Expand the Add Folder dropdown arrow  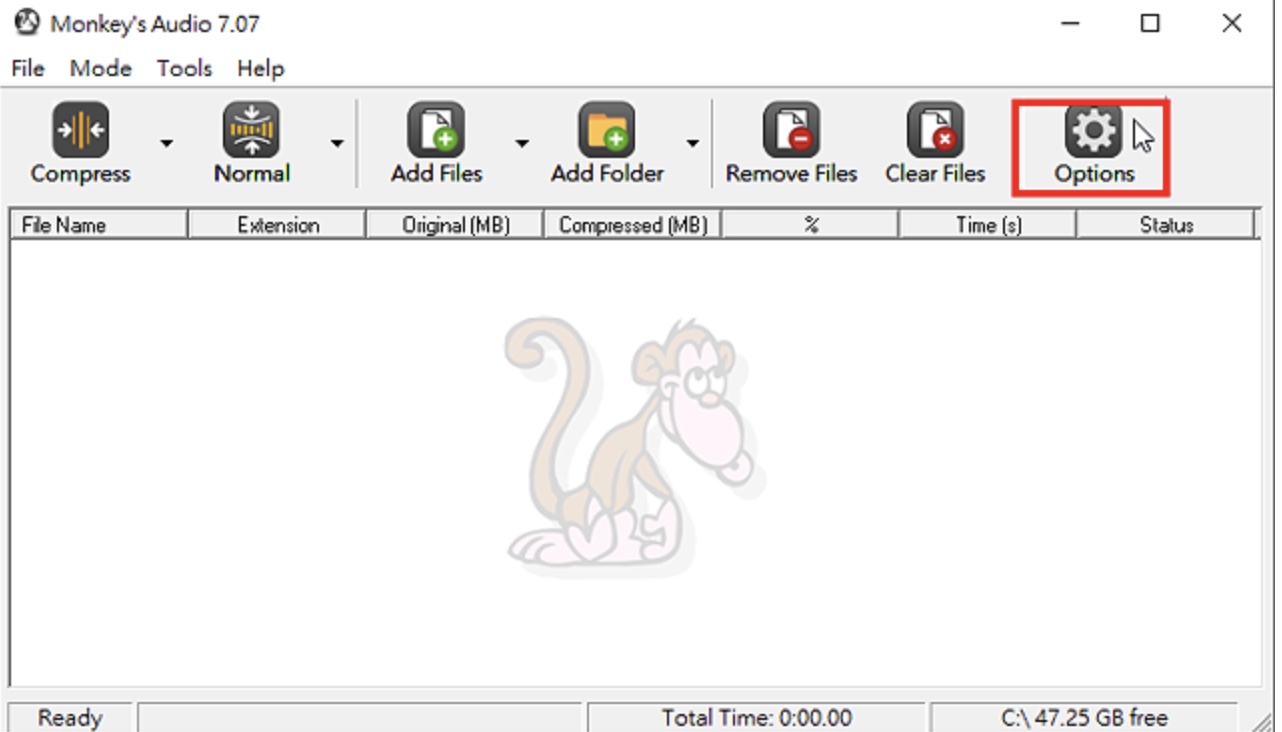coord(693,144)
